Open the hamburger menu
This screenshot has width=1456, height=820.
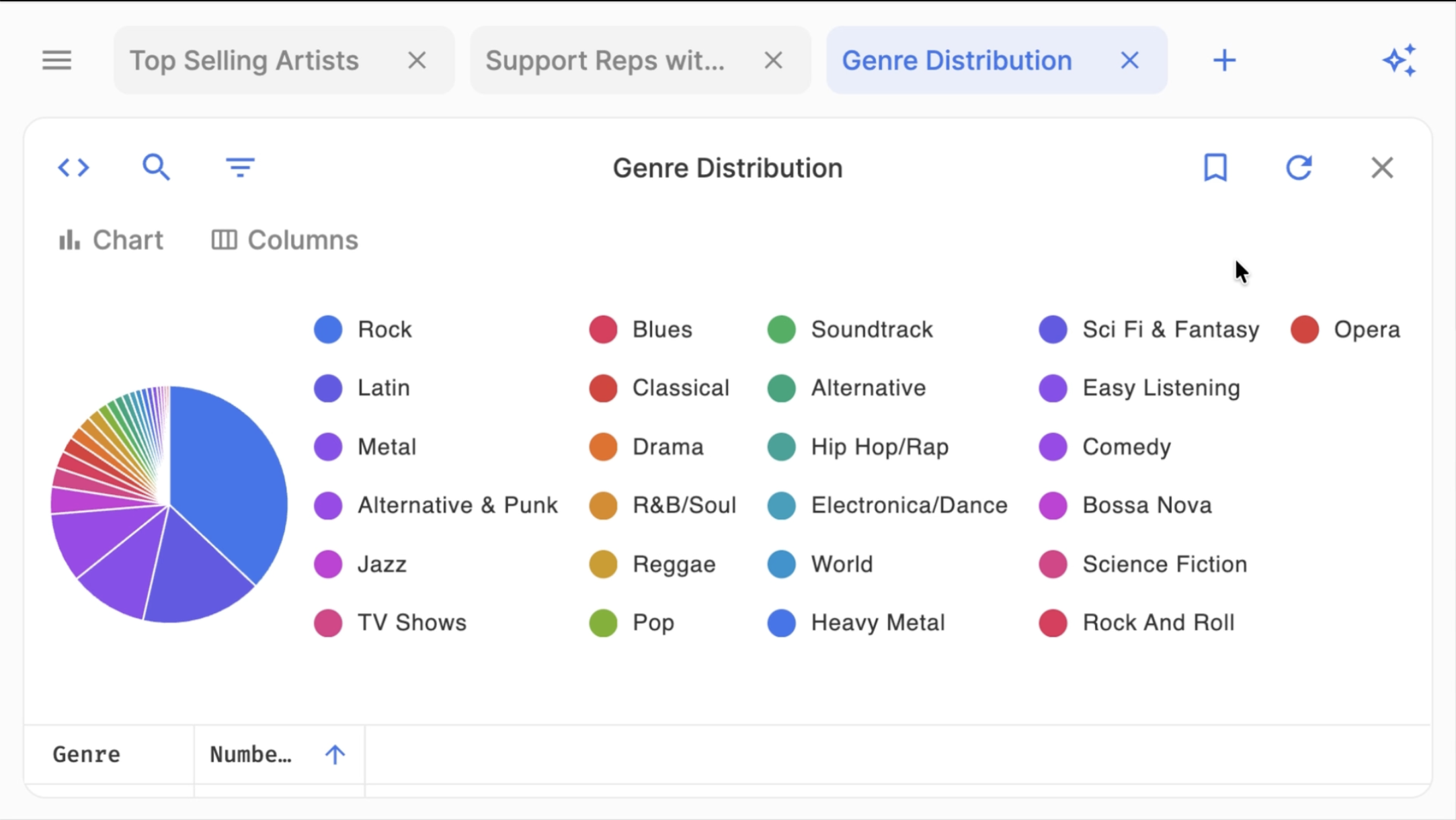(x=56, y=60)
